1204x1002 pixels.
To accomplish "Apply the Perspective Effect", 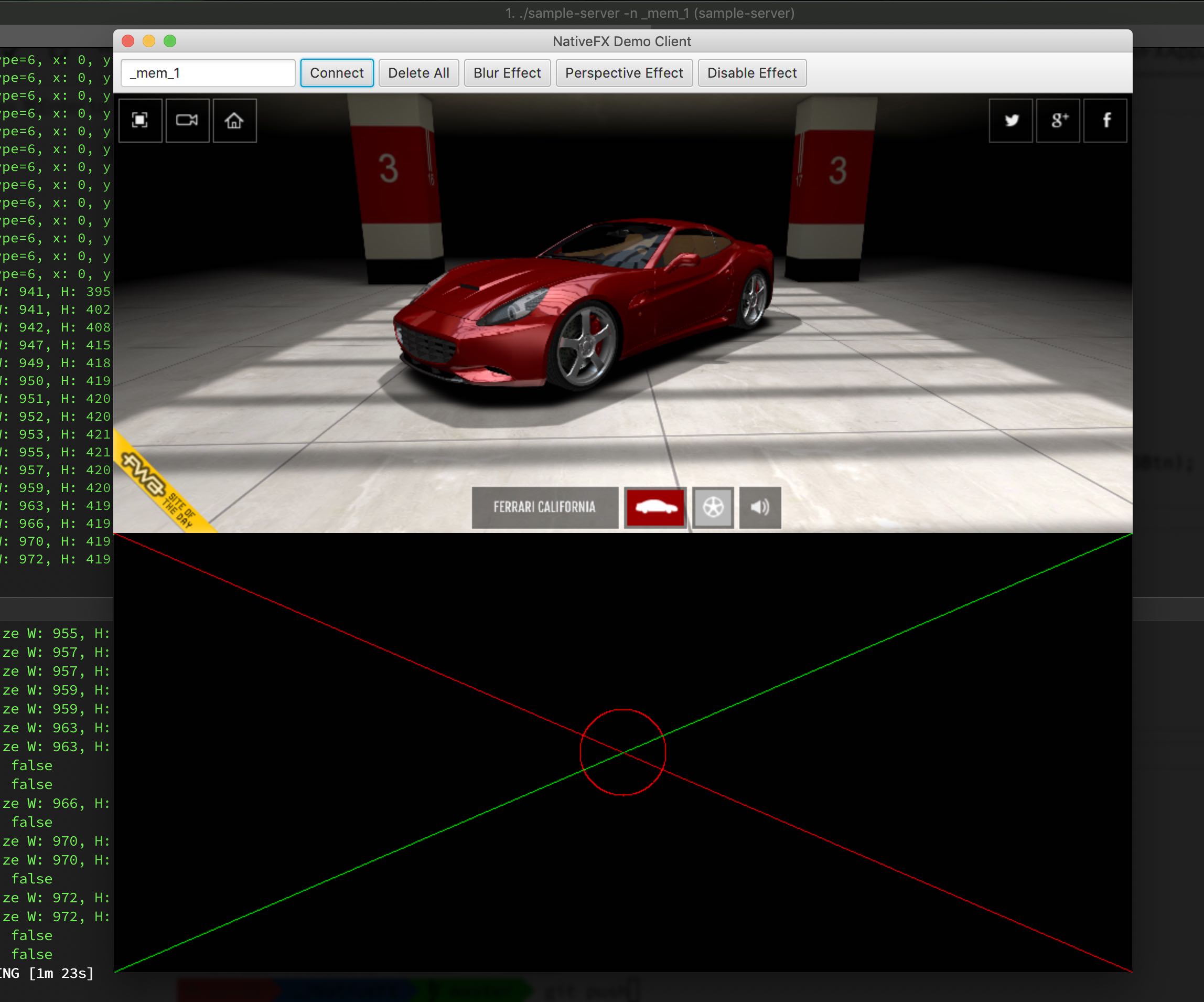I will [x=624, y=73].
